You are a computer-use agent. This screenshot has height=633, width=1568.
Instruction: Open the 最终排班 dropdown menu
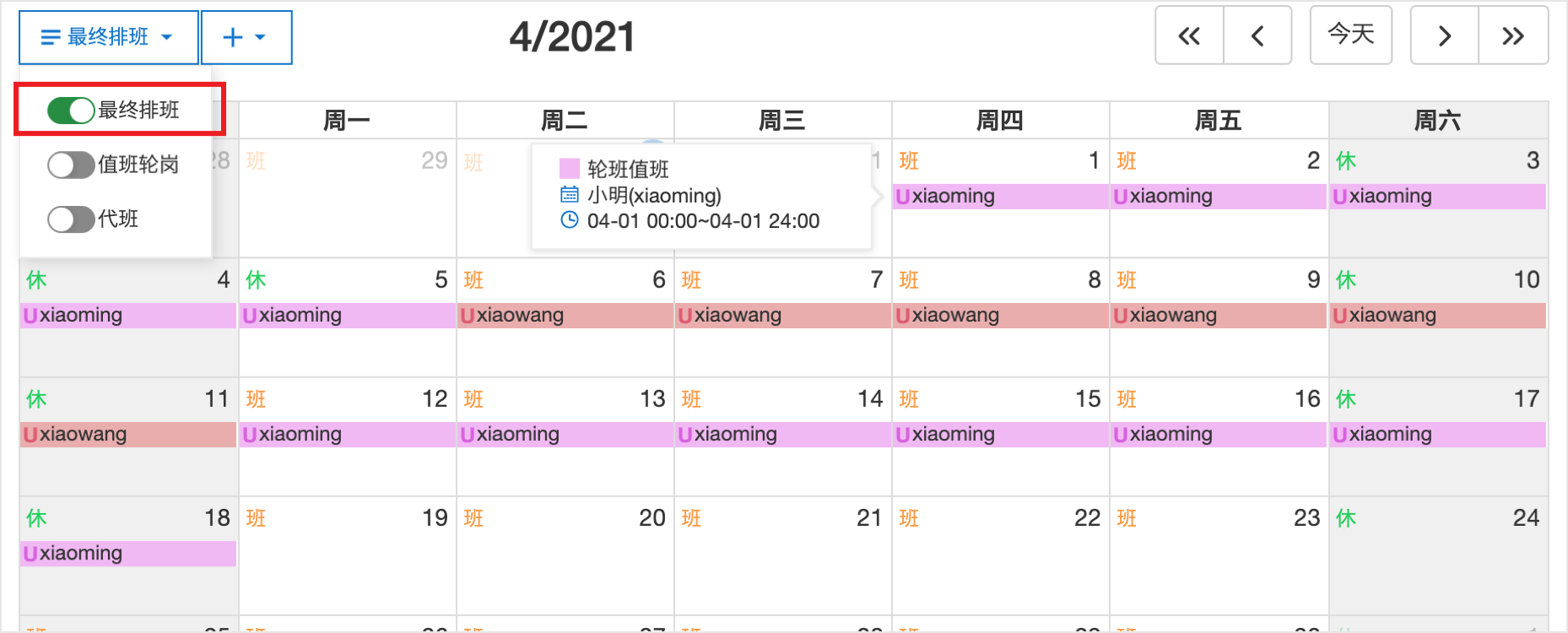point(108,37)
